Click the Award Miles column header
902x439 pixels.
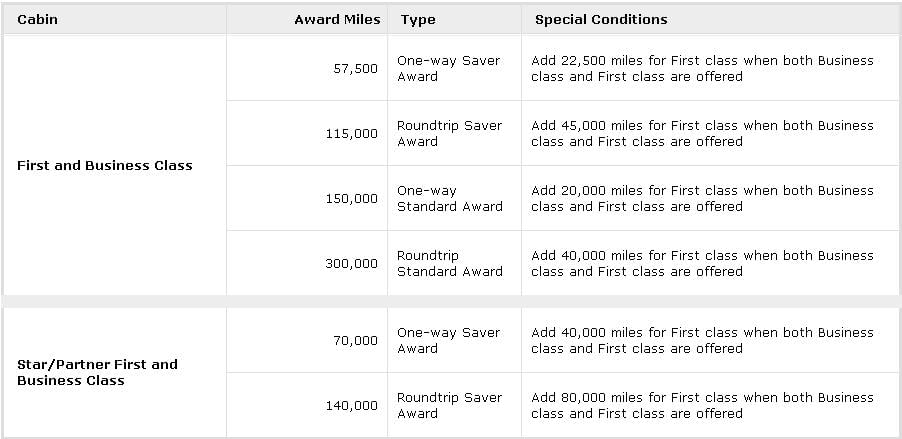337,20
